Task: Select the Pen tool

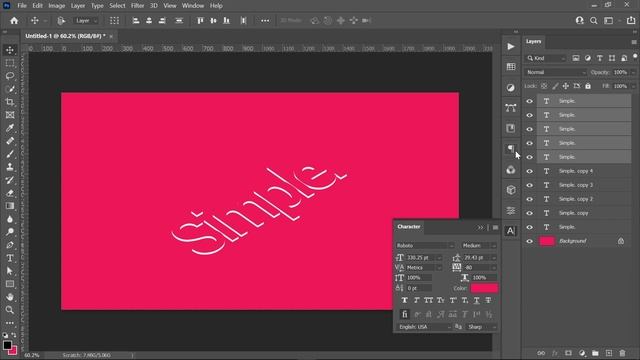Action: pos(10,245)
